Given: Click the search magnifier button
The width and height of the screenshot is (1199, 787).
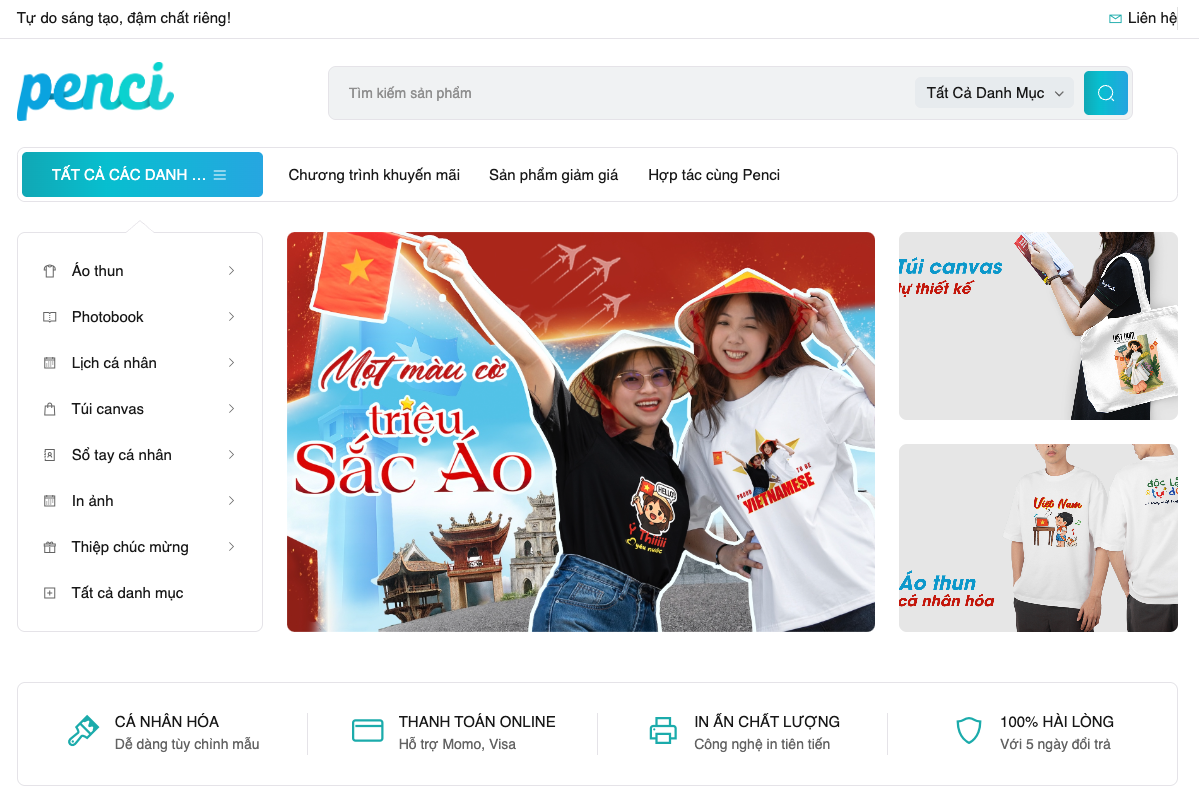Looking at the screenshot, I should click(1105, 93).
